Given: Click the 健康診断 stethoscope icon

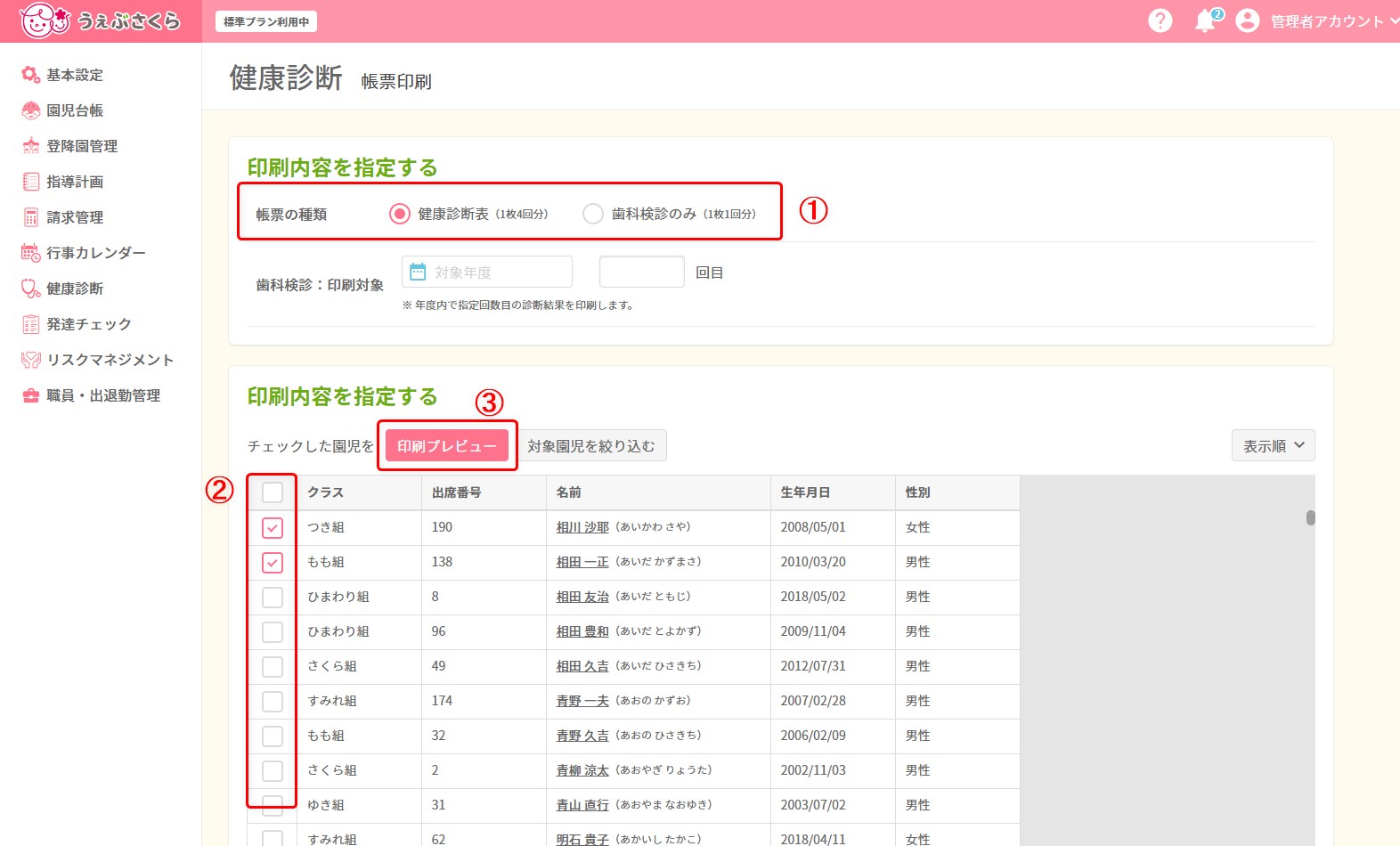Looking at the screenshot, I should tap(31, 289).
